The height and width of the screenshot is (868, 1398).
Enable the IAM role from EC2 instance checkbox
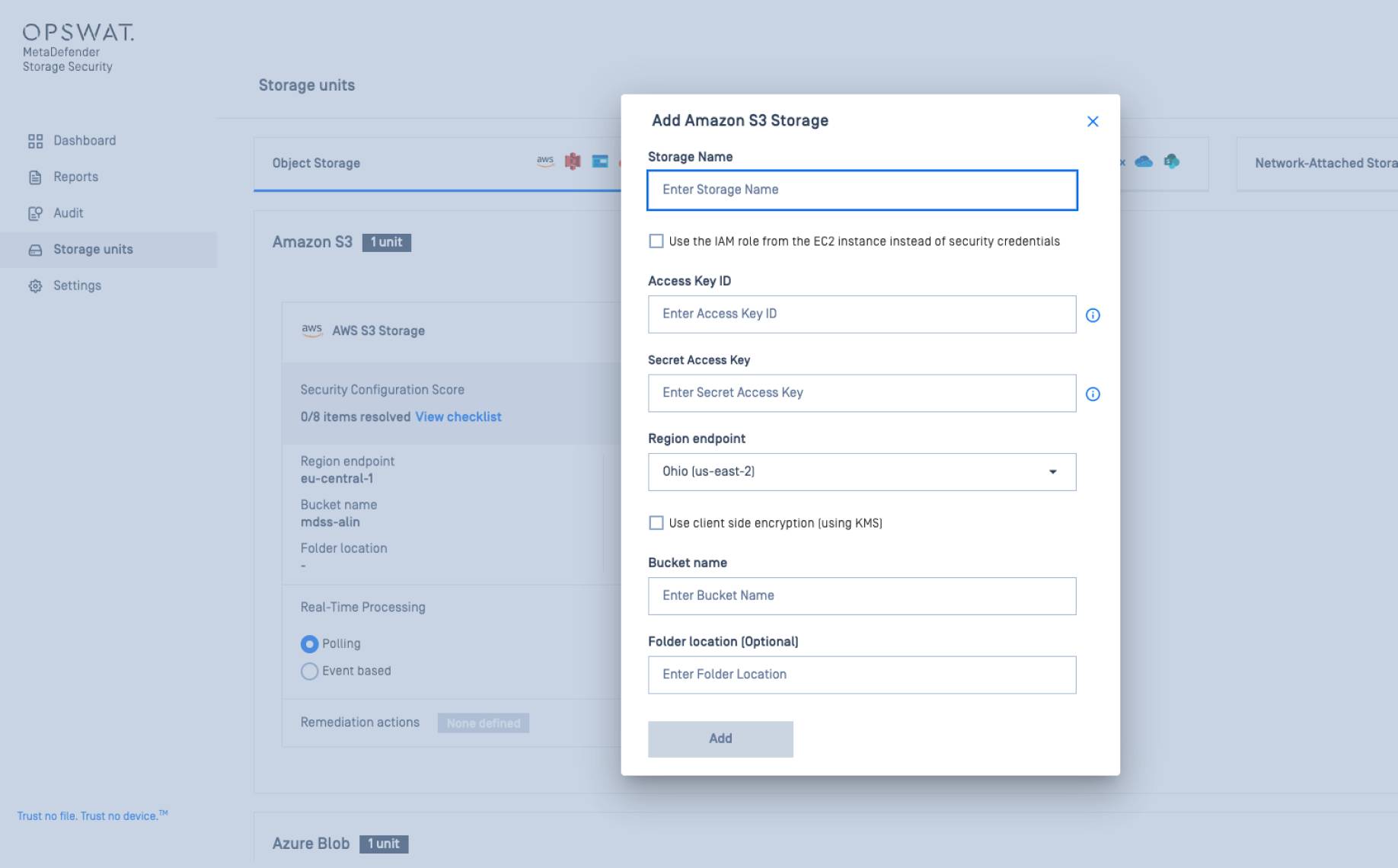point(656,241)
